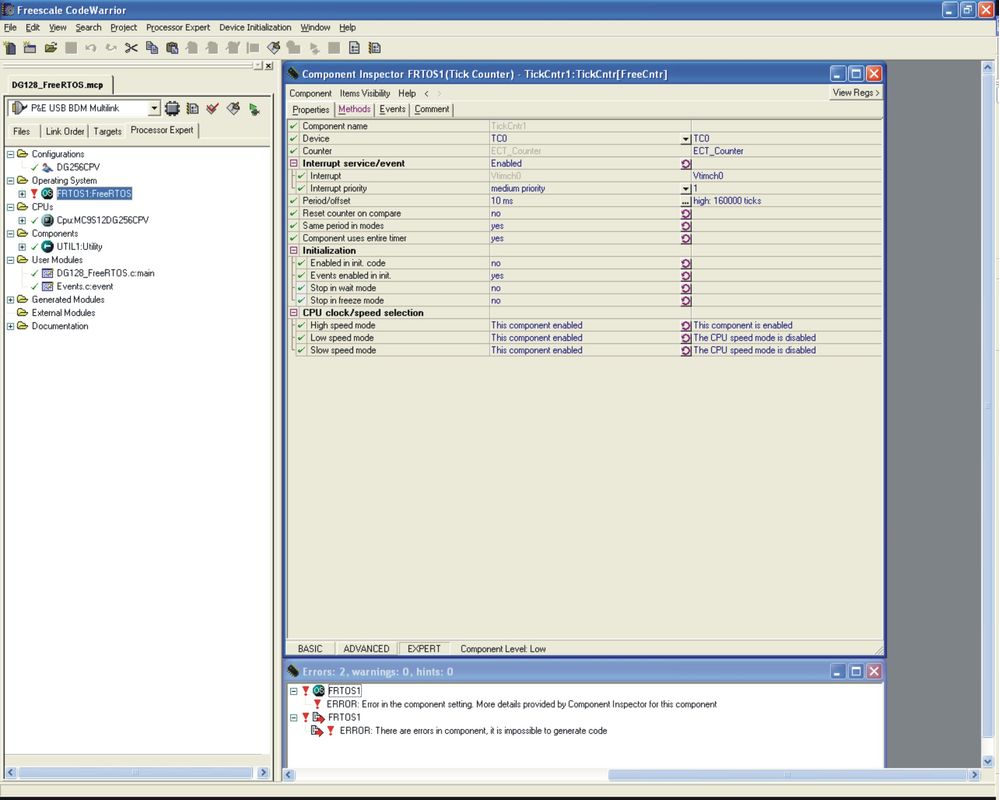Click the Cpu:MC9S12DG256CPV chip icon

pyautogui.click(x=47, y=220)
